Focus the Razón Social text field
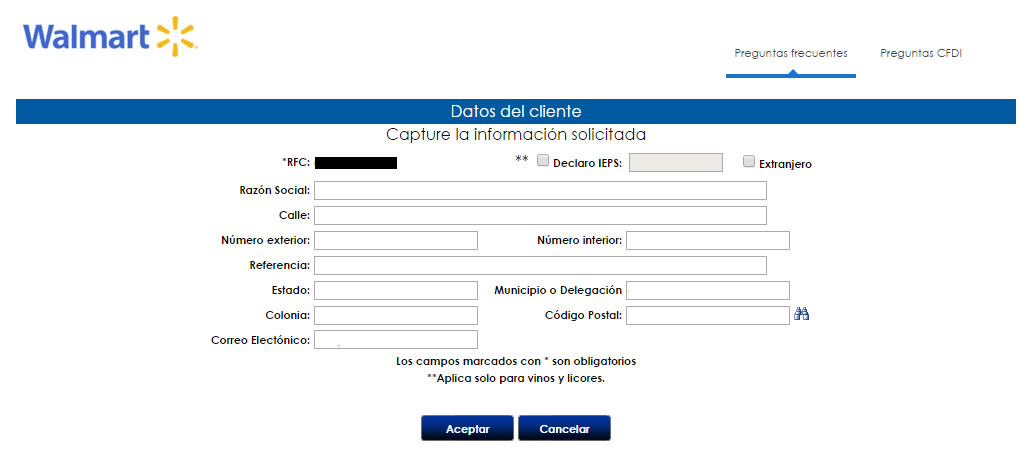Screen dimensions: 1018x449 [540, 190]
